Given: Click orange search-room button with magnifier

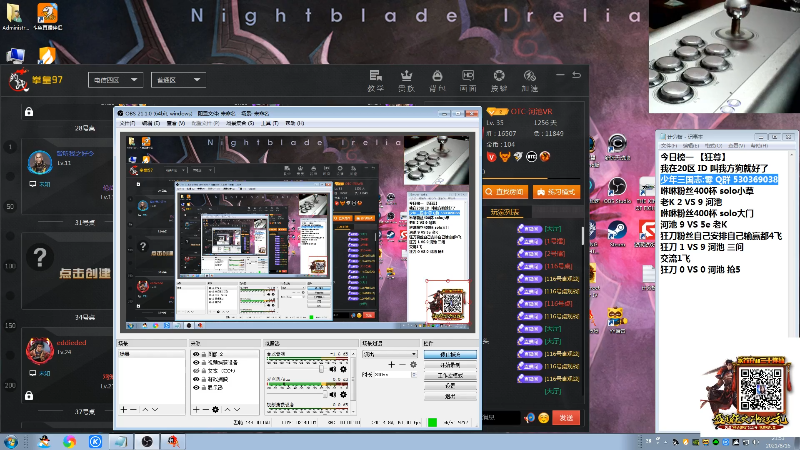Looking at the screenshot, I should (x=505, y=191).
